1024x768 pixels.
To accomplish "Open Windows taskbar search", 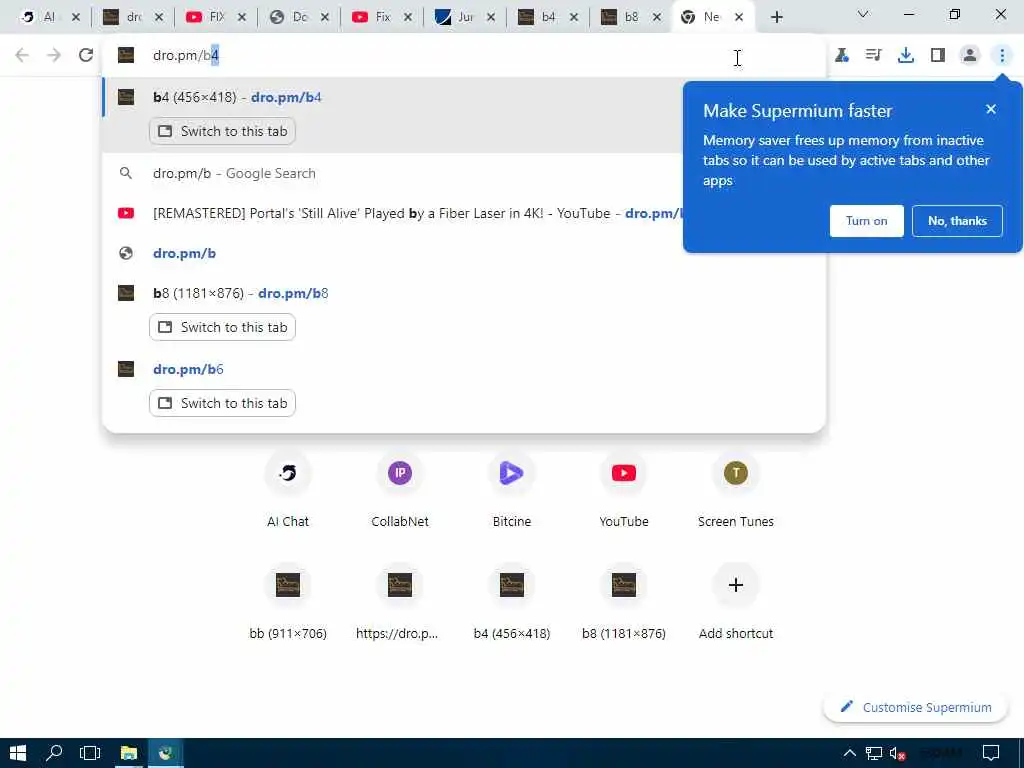I will click(54, 753).
